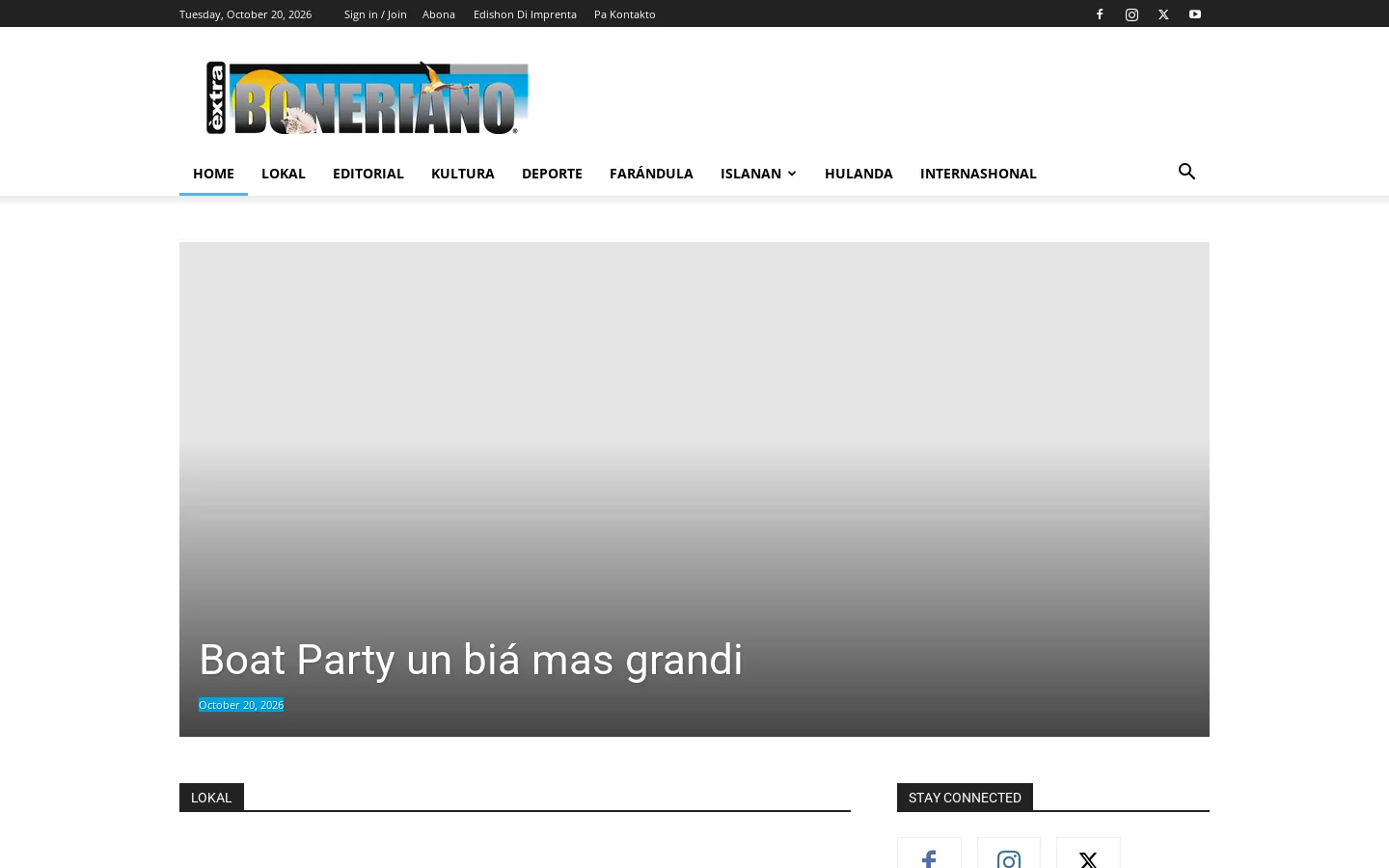Click Instagram icon under Stay Connected

[1009, 853]
